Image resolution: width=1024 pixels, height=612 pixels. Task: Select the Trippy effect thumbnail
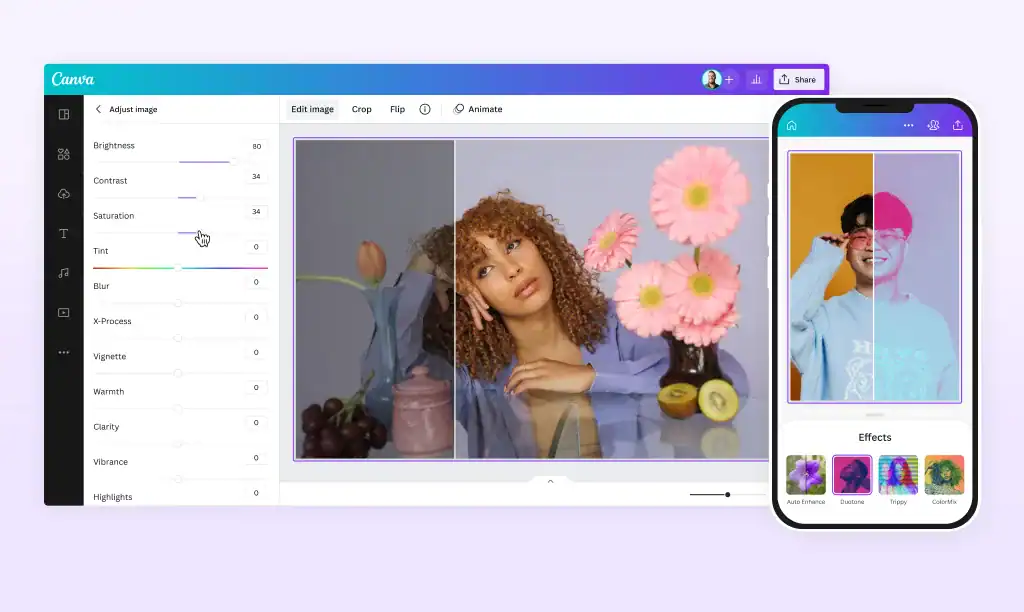[898, 475]
